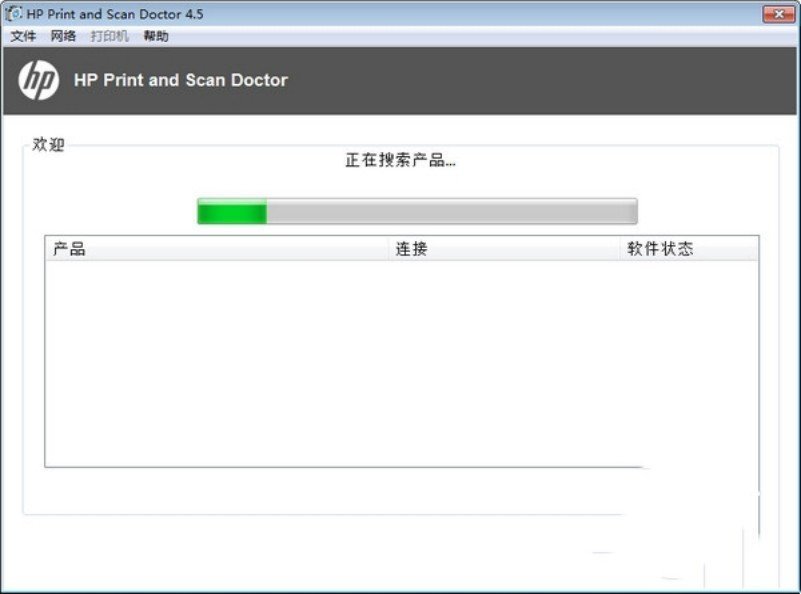Click the green search progress bar
The height and width of the screenshot is (594, 801).
point(232,210)
